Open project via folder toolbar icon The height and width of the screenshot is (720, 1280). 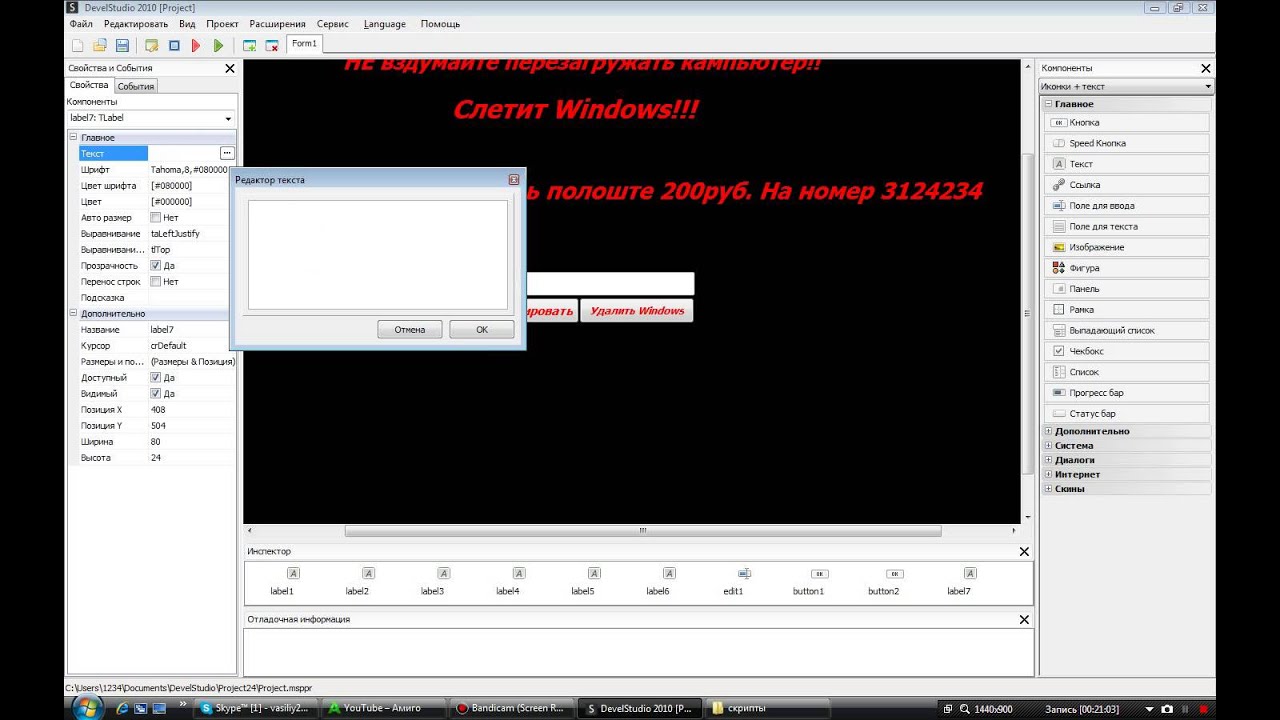100,45
